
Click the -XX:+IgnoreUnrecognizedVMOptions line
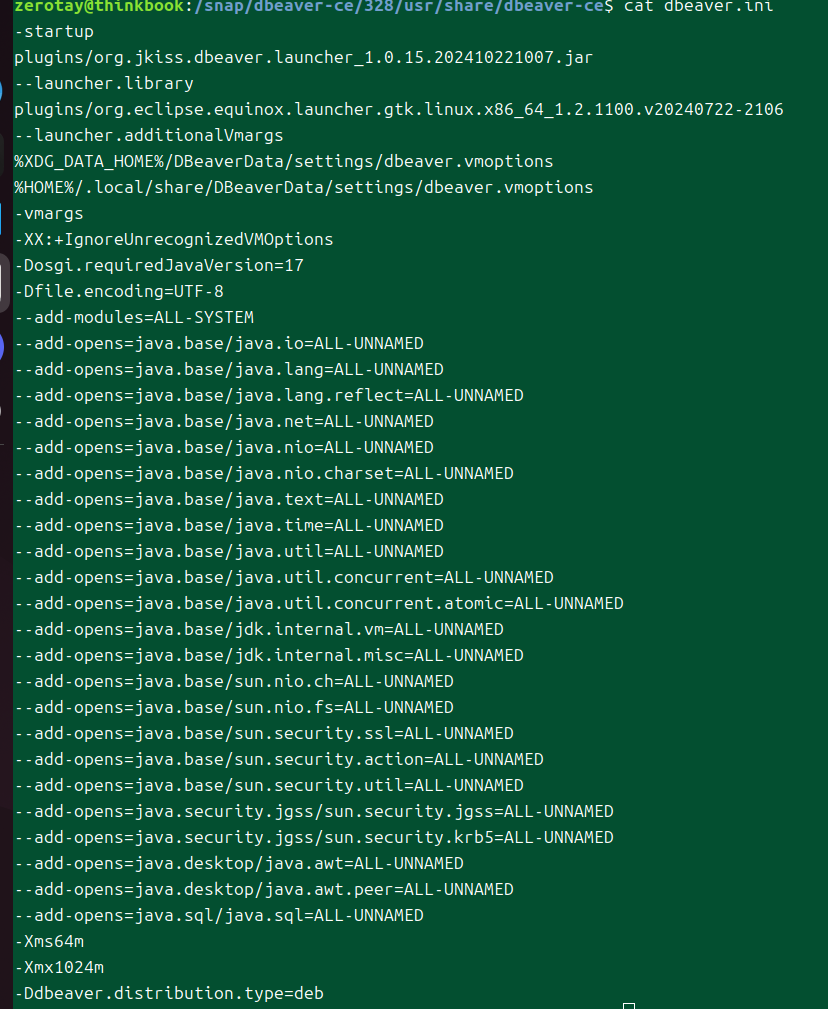174,239
